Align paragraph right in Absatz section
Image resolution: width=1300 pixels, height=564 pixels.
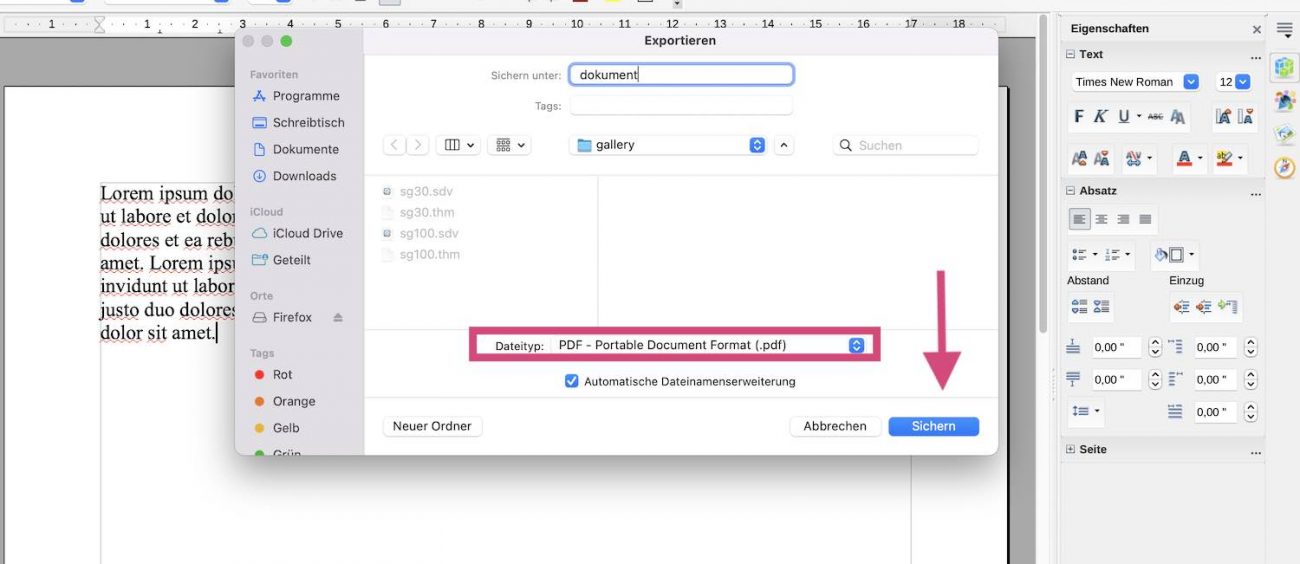(x=1123, y=219)
